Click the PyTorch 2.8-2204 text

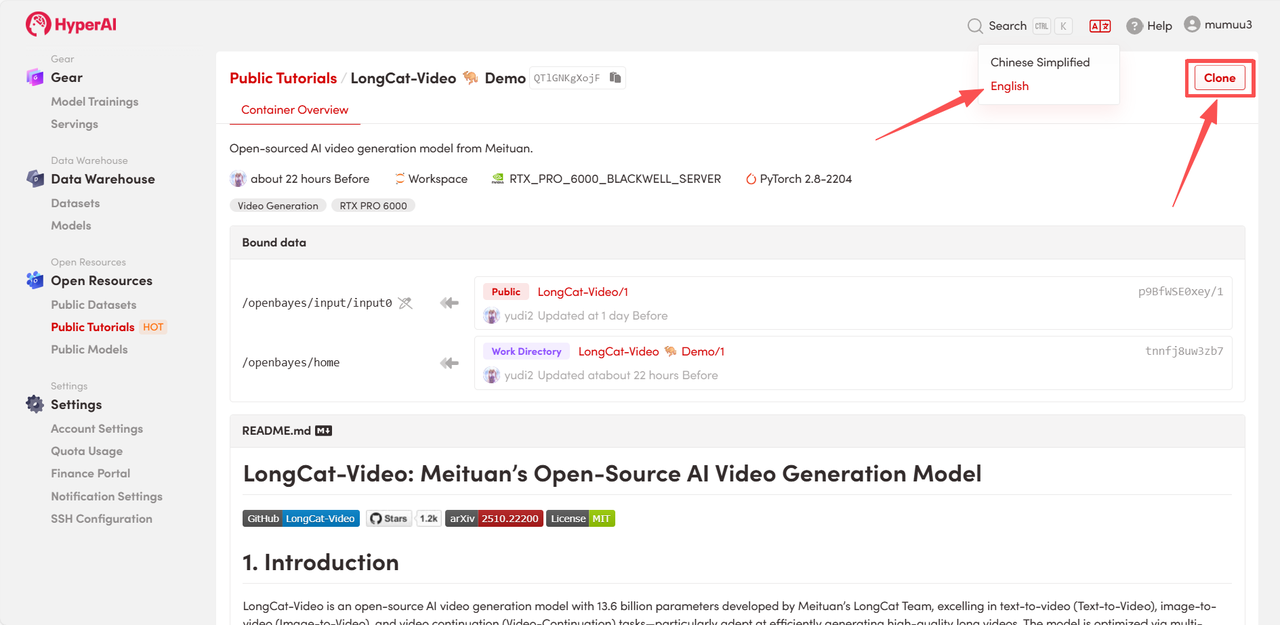click(806, 179)
